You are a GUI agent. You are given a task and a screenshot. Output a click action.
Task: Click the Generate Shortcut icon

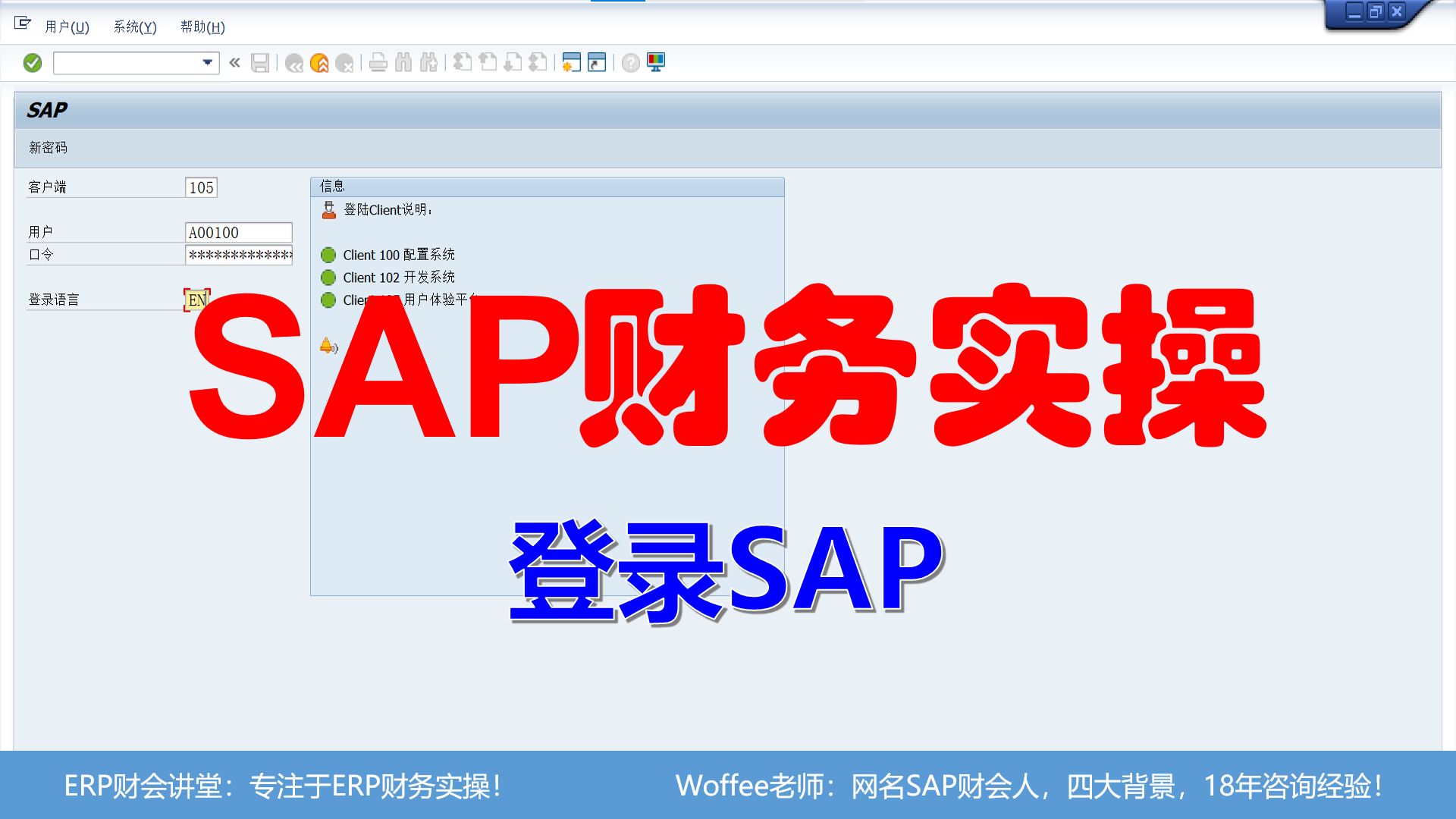coord(597,63)
